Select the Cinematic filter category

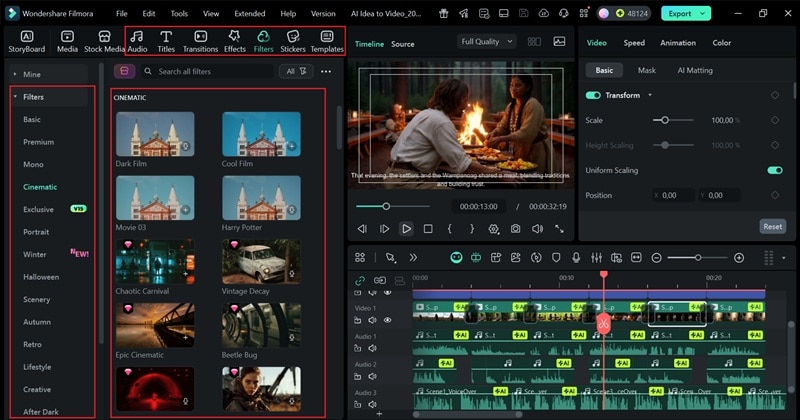[40, 187]
